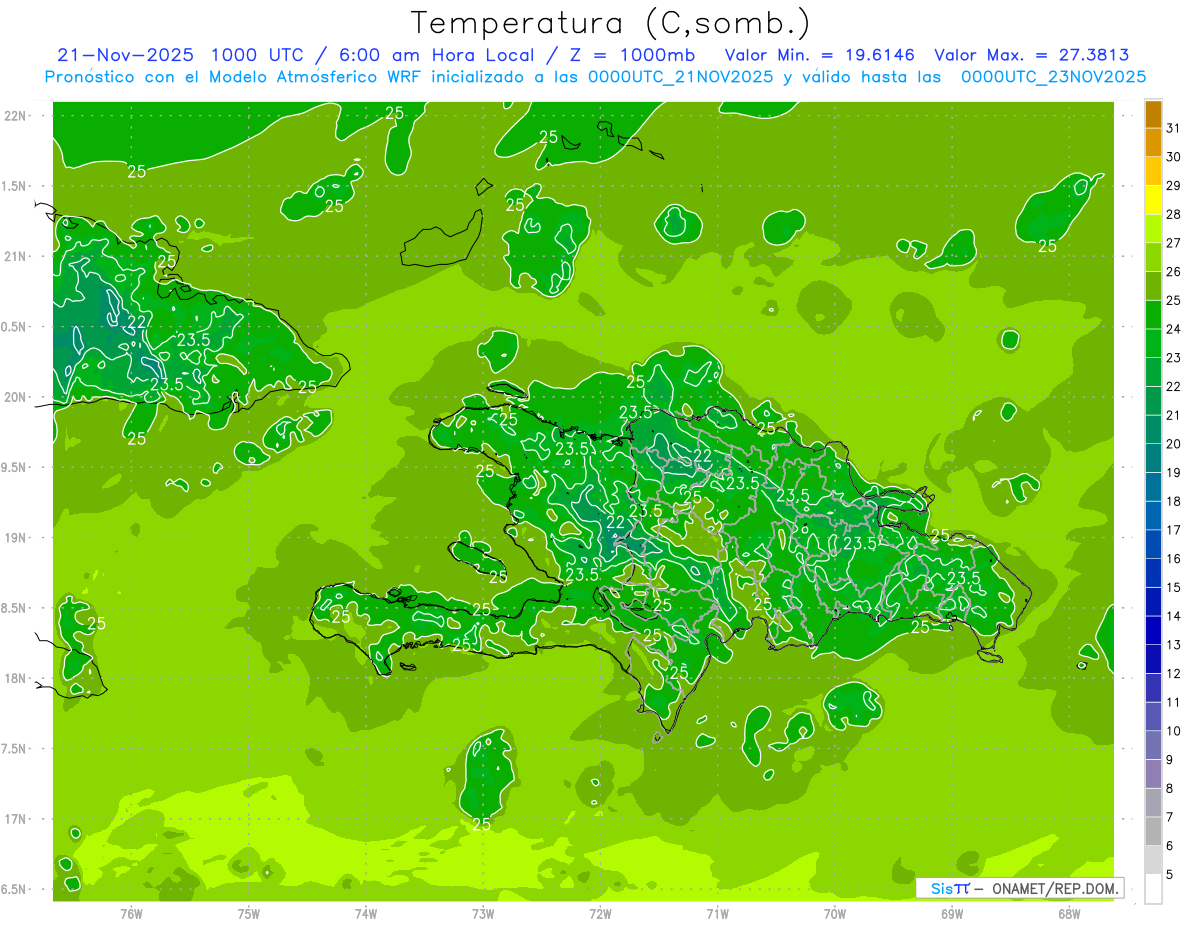Viewport: 1200px width, 927px height.
Task: Click the white bottom segment of the color scale
Action: click(x=1153, y=888)
